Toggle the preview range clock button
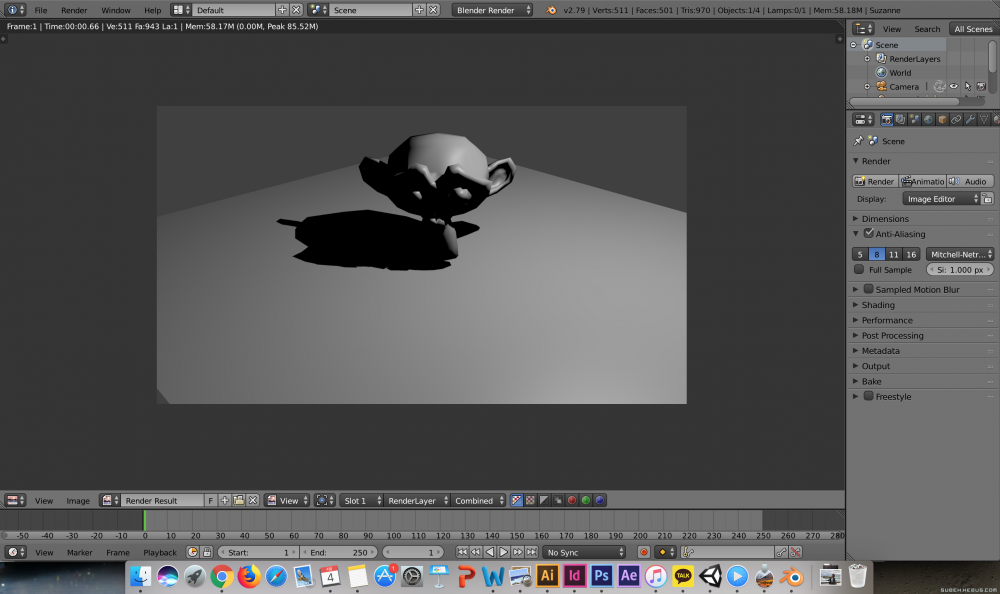This screenshot has height=594, width=1000. pos(193,552)
